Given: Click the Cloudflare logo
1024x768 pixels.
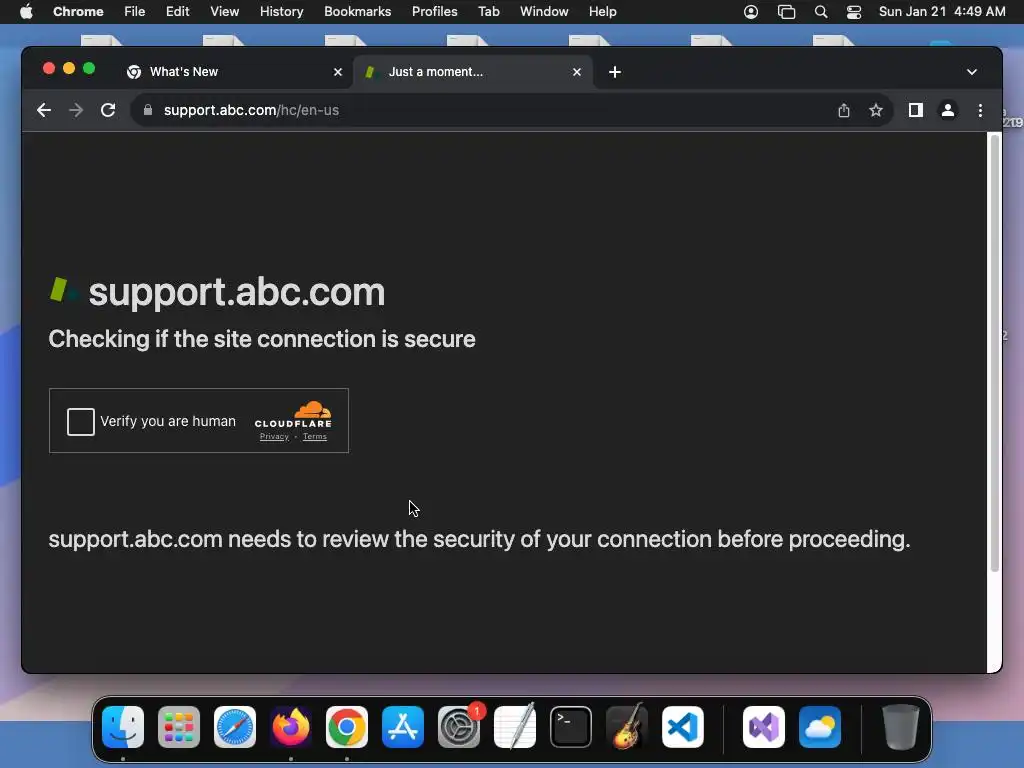Looking at the screenshot, I should pos(293,415).
